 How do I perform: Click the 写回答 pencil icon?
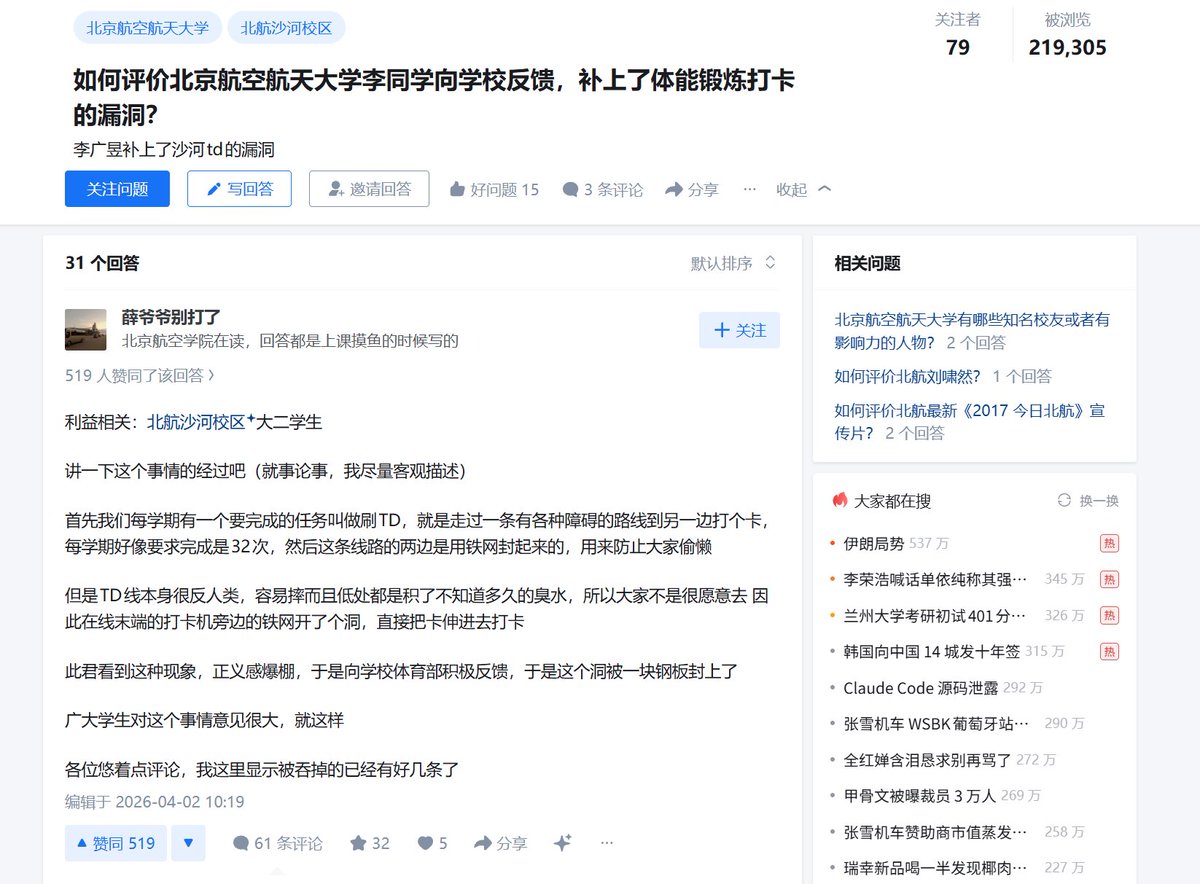213,189
